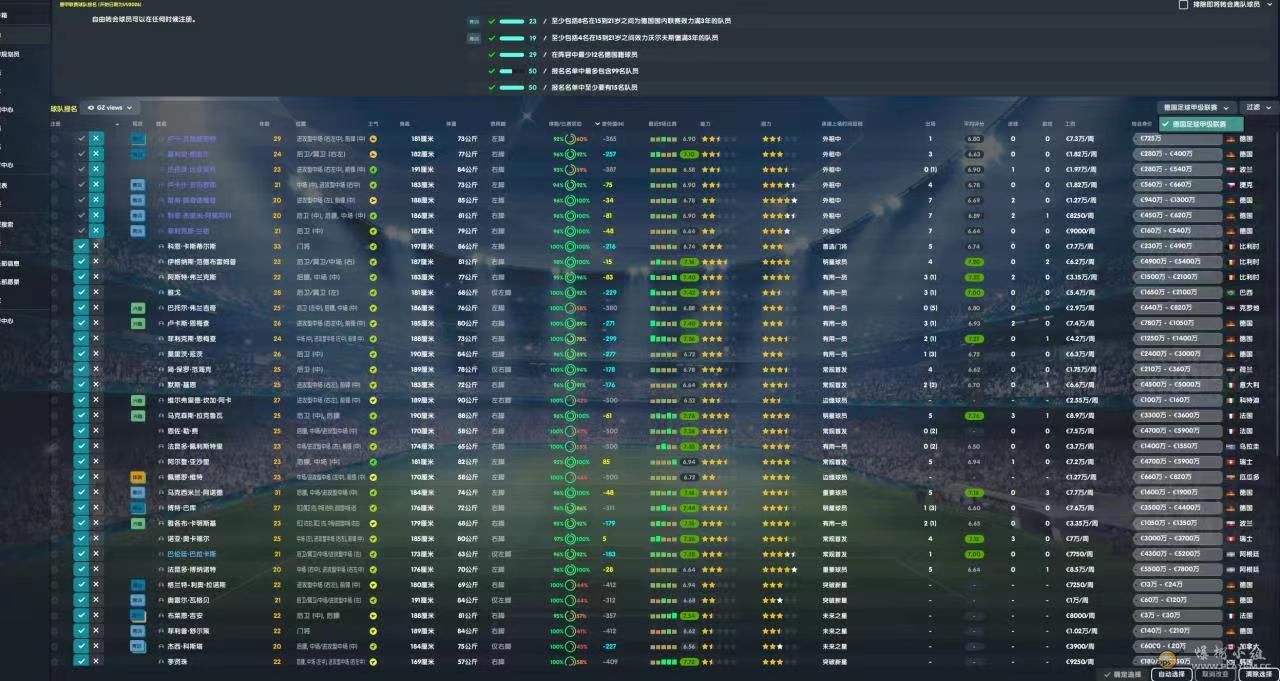
Task: Expand the 德国足球甲级联赛 competition dropdown
Action: coord(1195,107)
